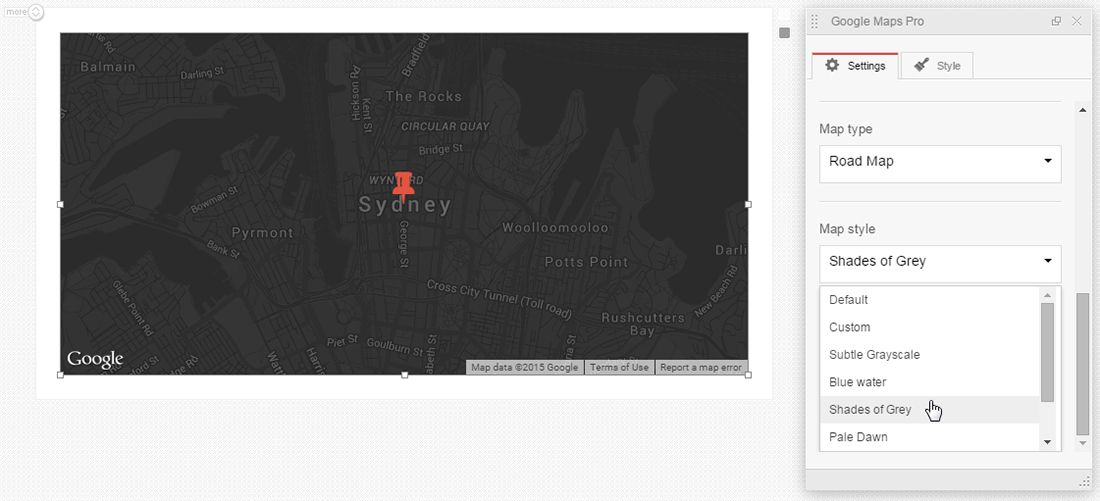
Task: Click the style list scroll up arrow
Action: point(1047,295)
